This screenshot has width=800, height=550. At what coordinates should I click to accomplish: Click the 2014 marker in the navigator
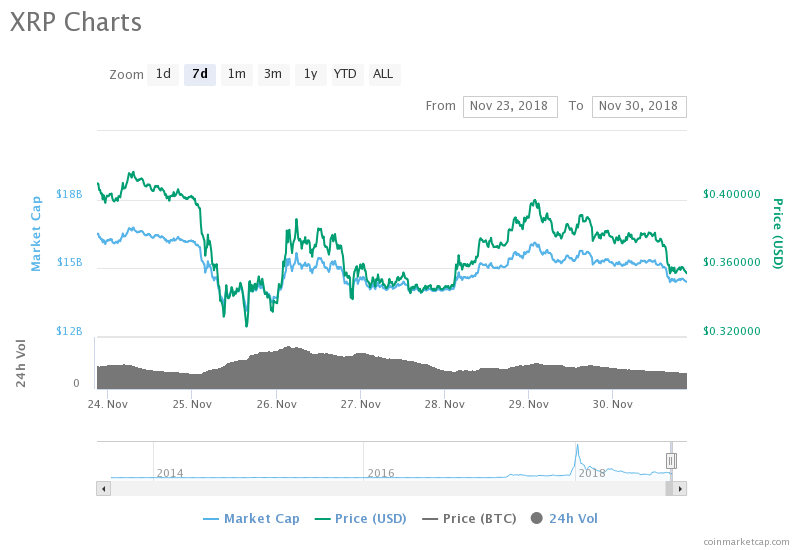coord(170,473)
